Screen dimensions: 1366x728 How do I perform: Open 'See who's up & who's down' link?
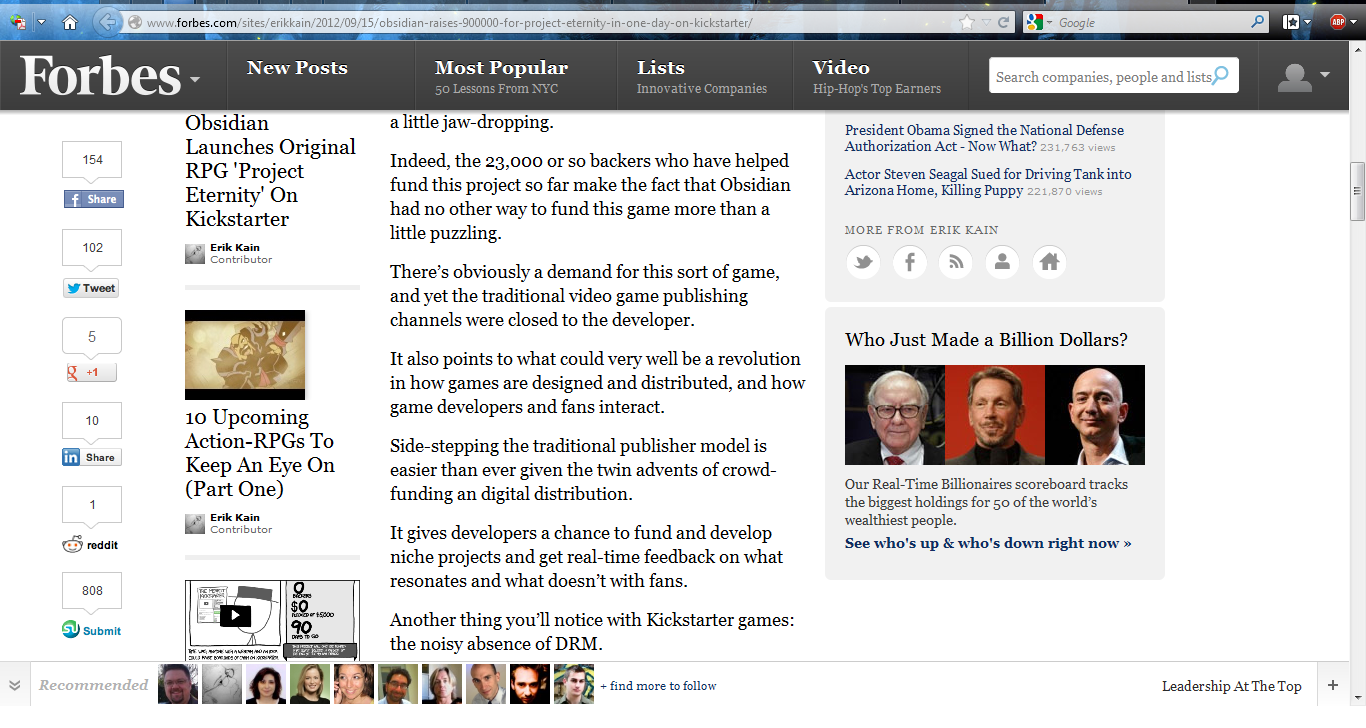tap(988, 543)
